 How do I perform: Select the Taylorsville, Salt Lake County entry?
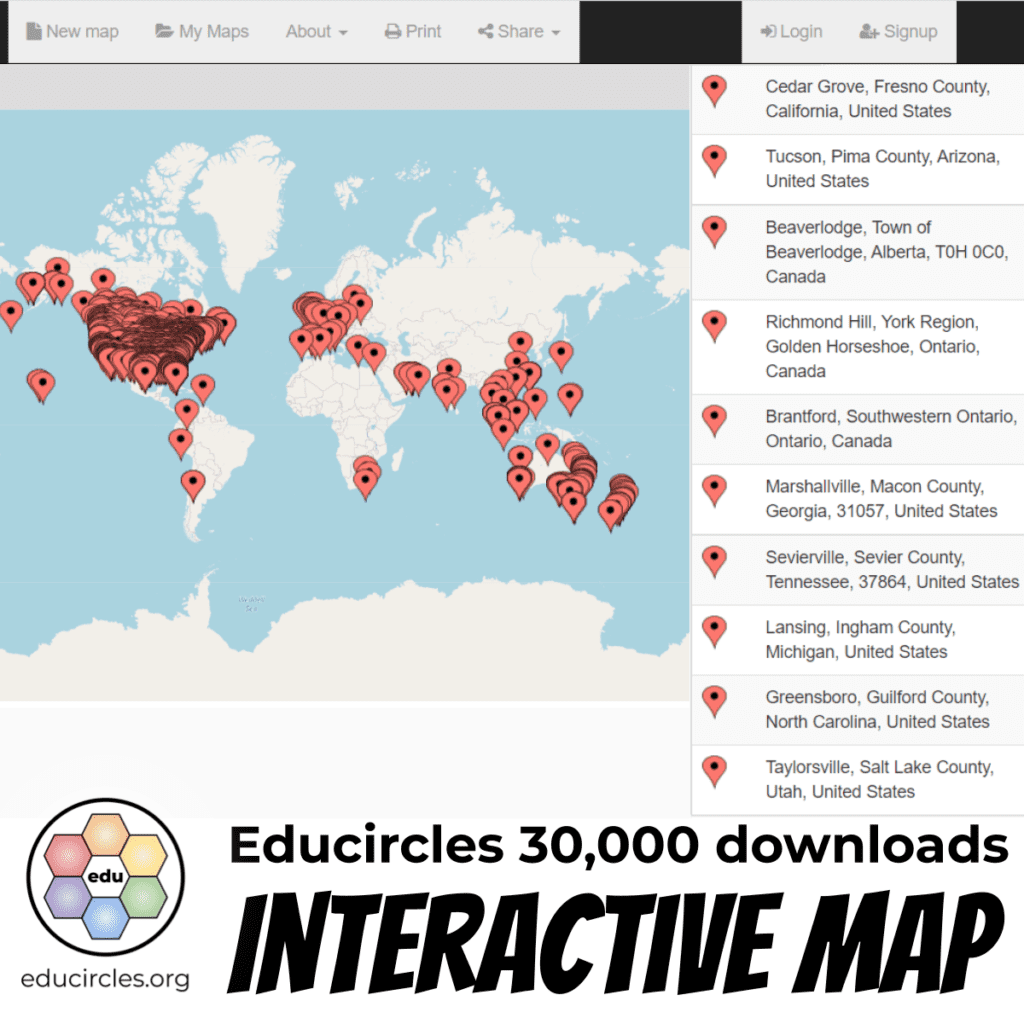[x=877, y=779]
